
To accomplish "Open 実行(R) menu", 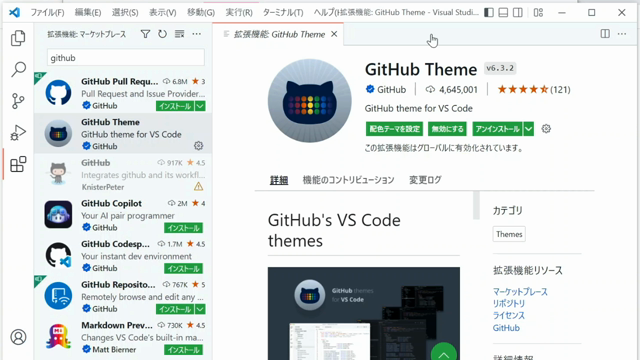I will click(x=239, y=13).
